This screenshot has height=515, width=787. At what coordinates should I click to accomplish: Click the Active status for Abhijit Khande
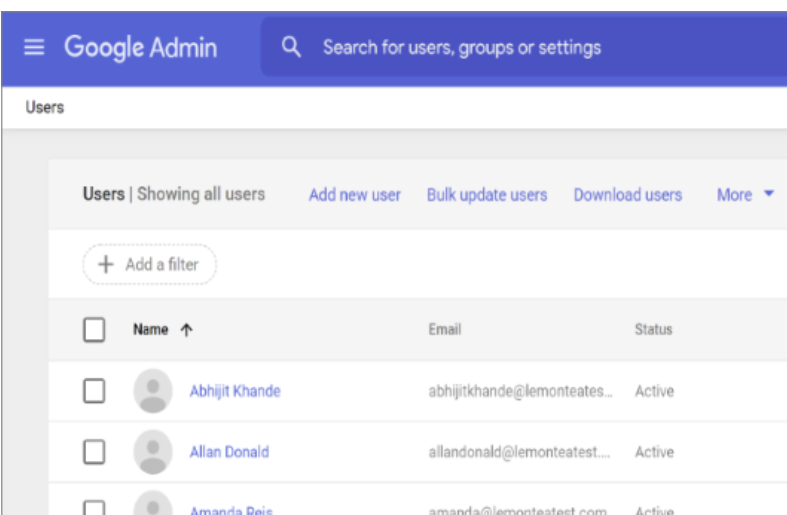[x=654, y=391]
